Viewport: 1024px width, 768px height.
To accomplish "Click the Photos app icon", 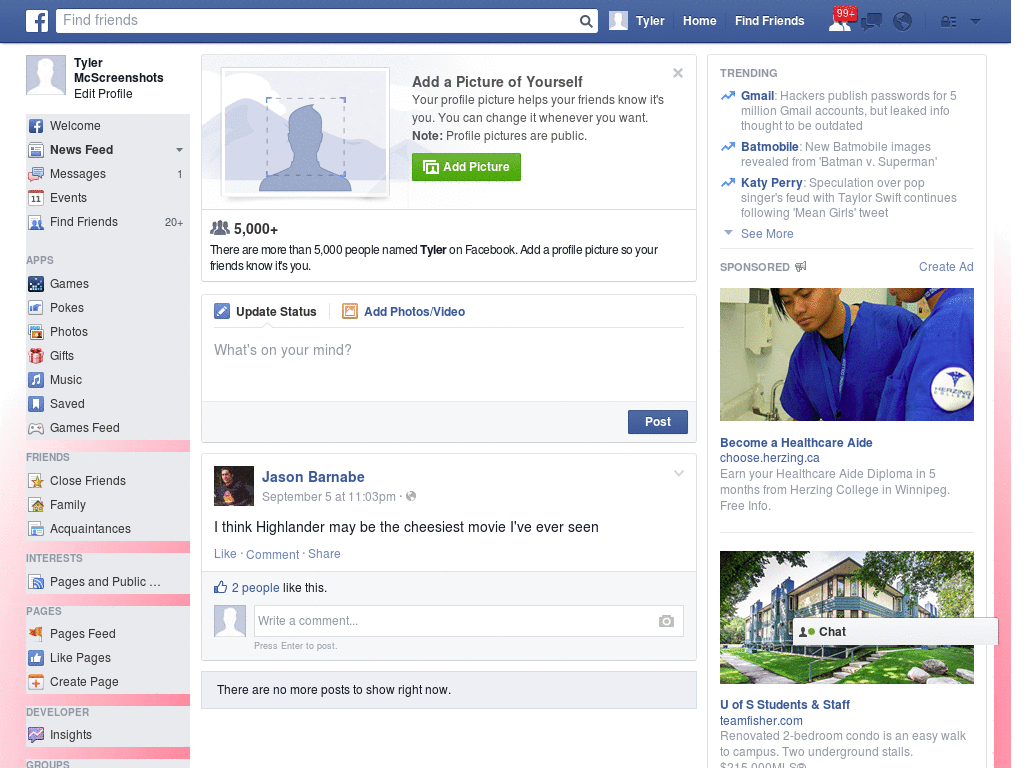I will (36, 332).
